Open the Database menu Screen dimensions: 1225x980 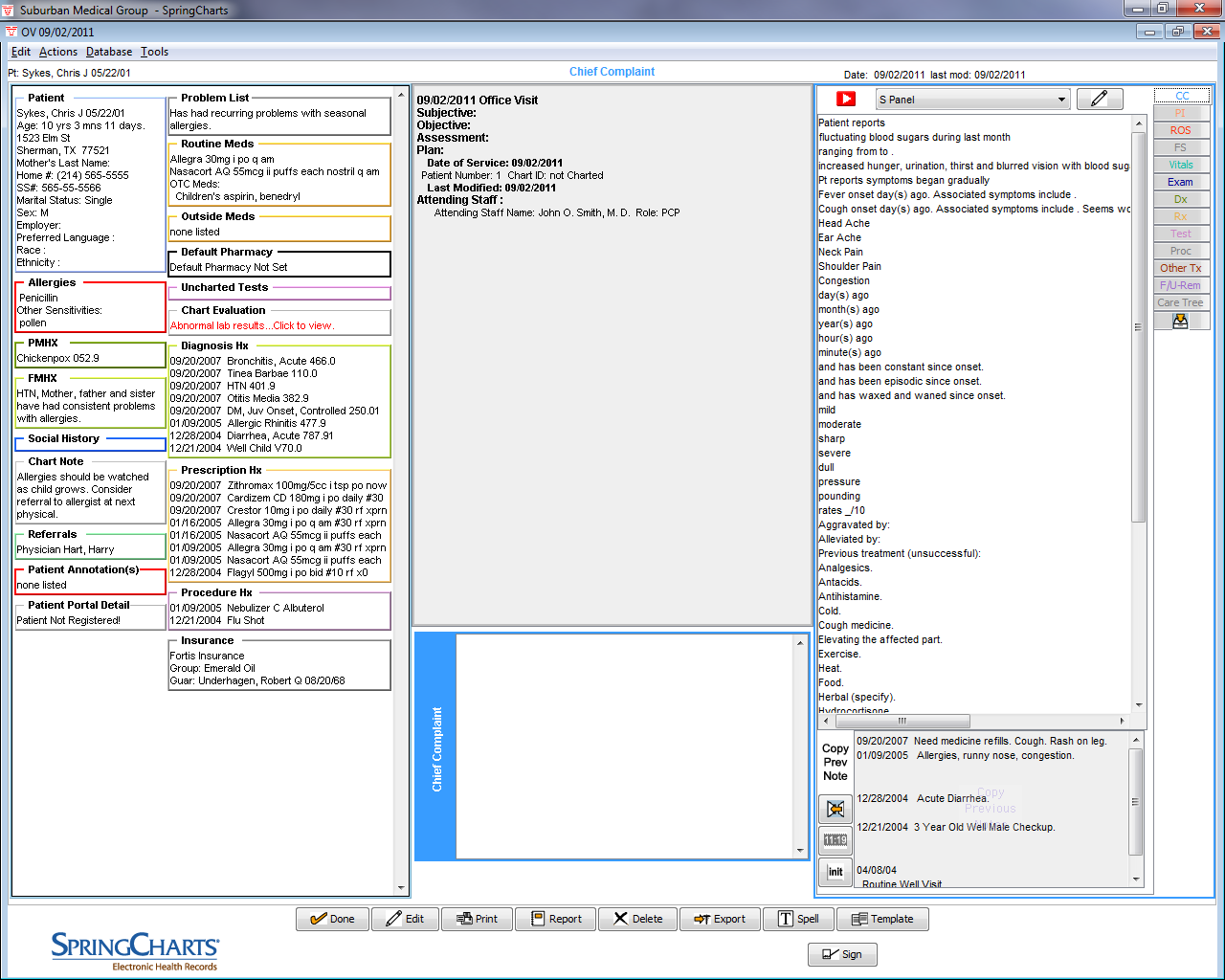click(x=109, y=52)
